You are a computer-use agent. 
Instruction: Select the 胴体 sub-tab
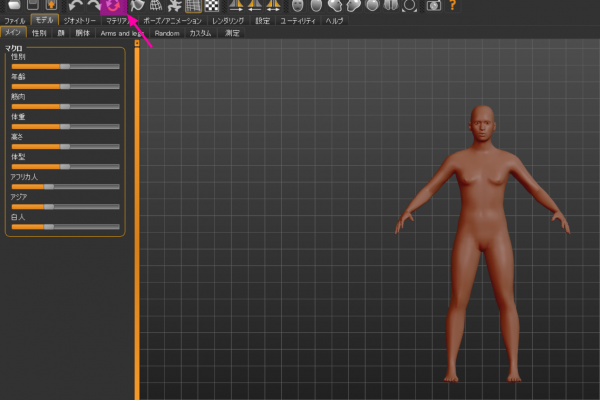point(82,33)
